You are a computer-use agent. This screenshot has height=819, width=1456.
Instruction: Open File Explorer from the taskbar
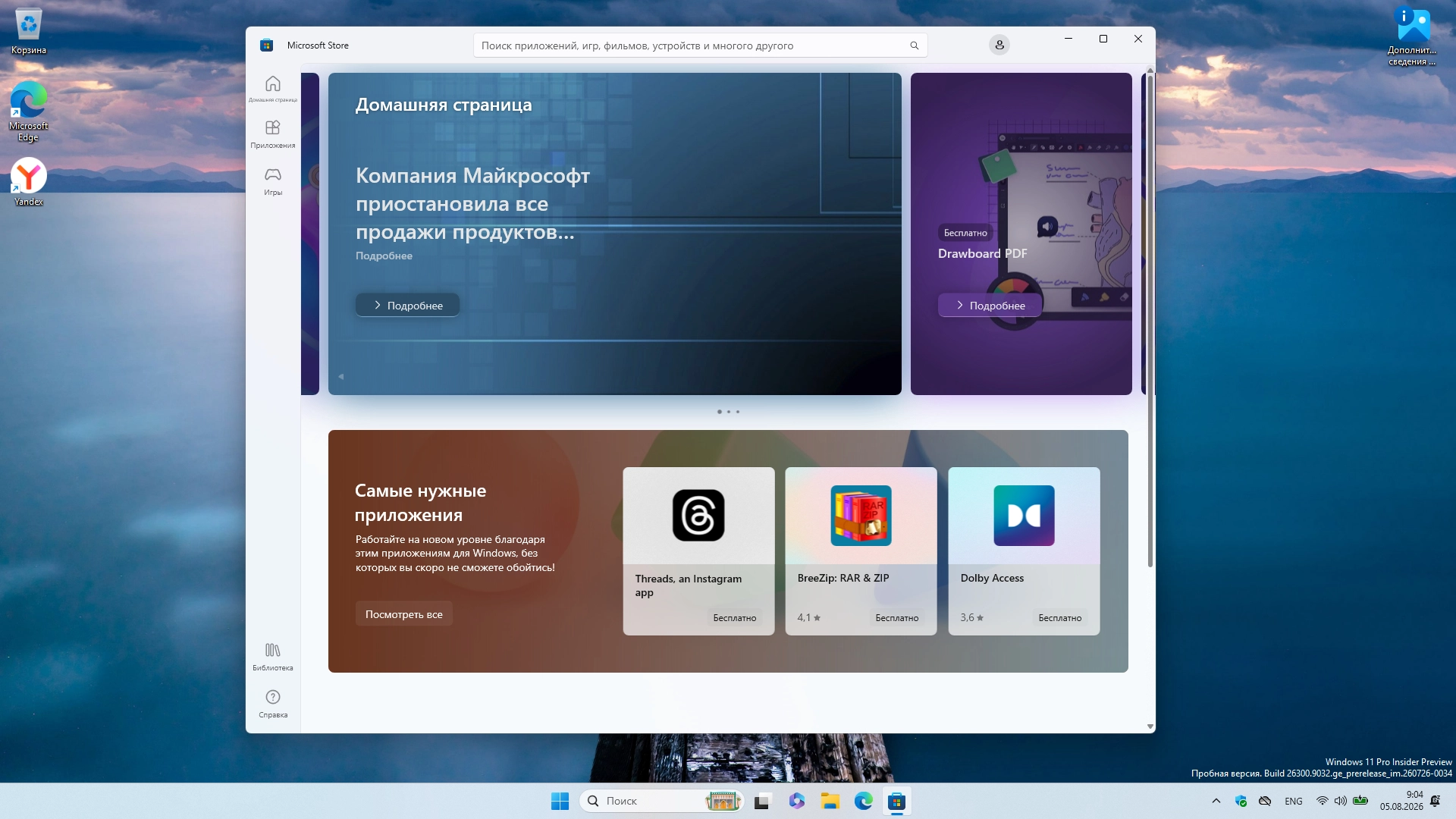[830, 801]
